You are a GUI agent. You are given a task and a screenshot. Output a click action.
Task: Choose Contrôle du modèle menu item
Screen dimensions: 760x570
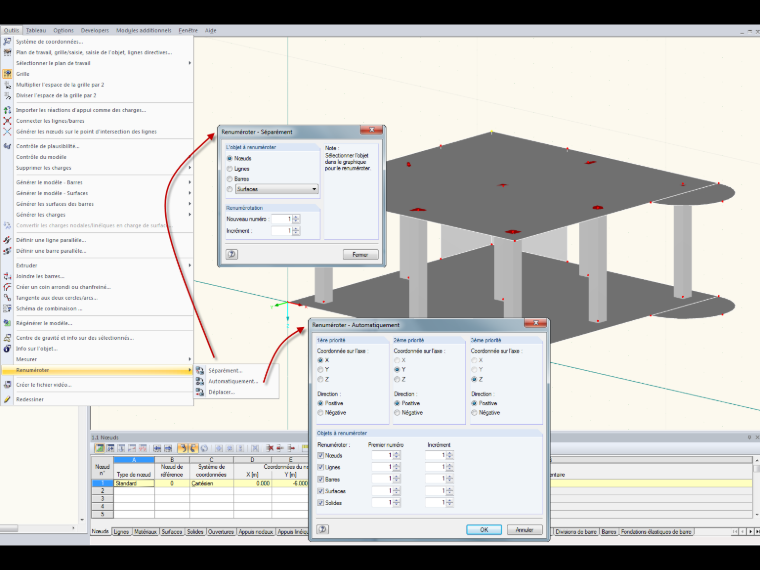(x=41, y=157)
